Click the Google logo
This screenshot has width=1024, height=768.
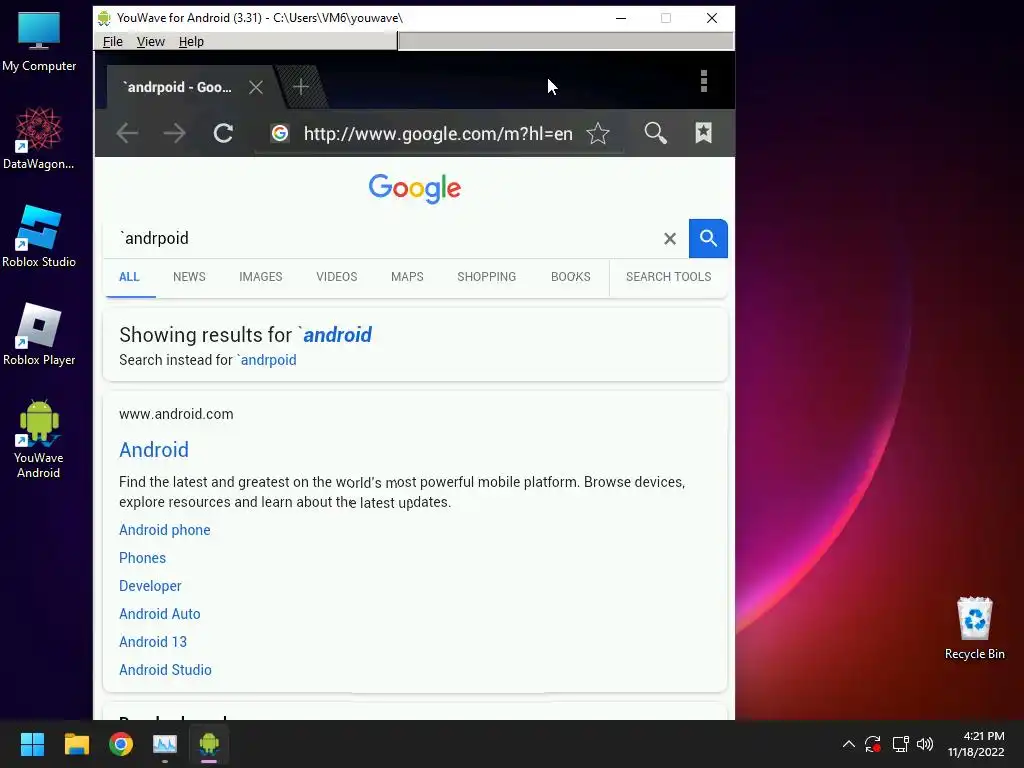coord(415,189)
